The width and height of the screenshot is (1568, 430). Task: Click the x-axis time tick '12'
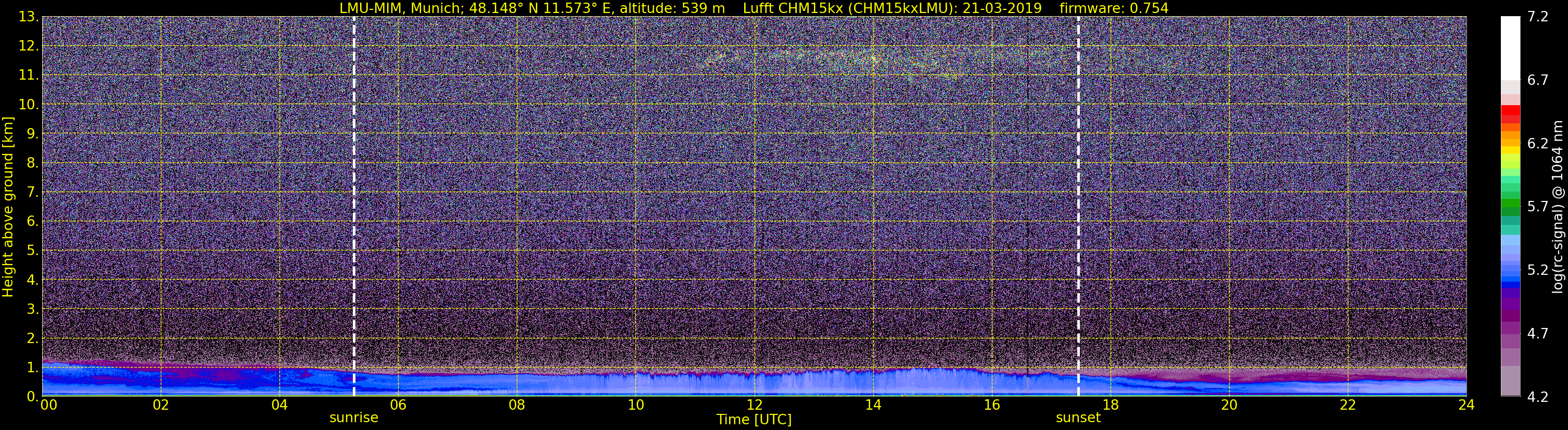(x=754, y=406)
